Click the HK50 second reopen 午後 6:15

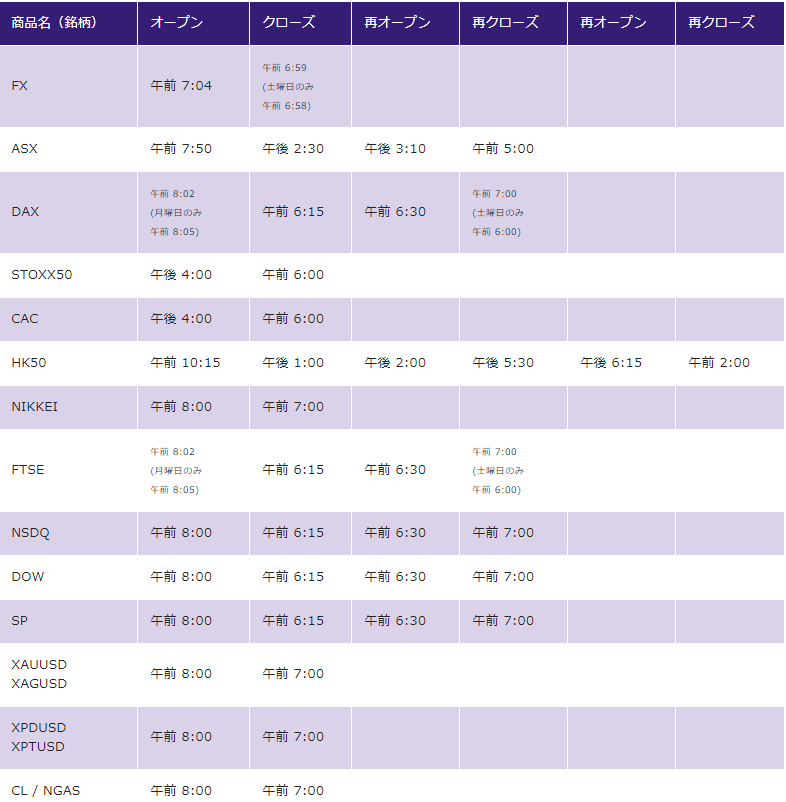coord(611,363)
